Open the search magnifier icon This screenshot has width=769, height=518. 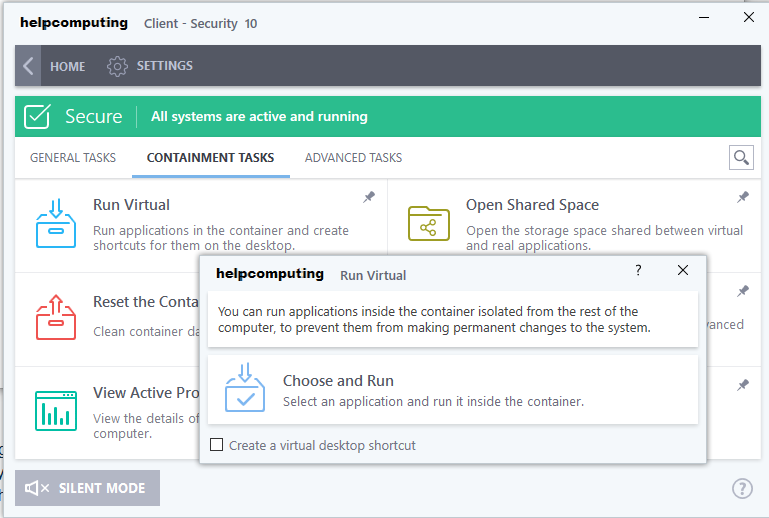pyautogui.click(x=741, y=157)
